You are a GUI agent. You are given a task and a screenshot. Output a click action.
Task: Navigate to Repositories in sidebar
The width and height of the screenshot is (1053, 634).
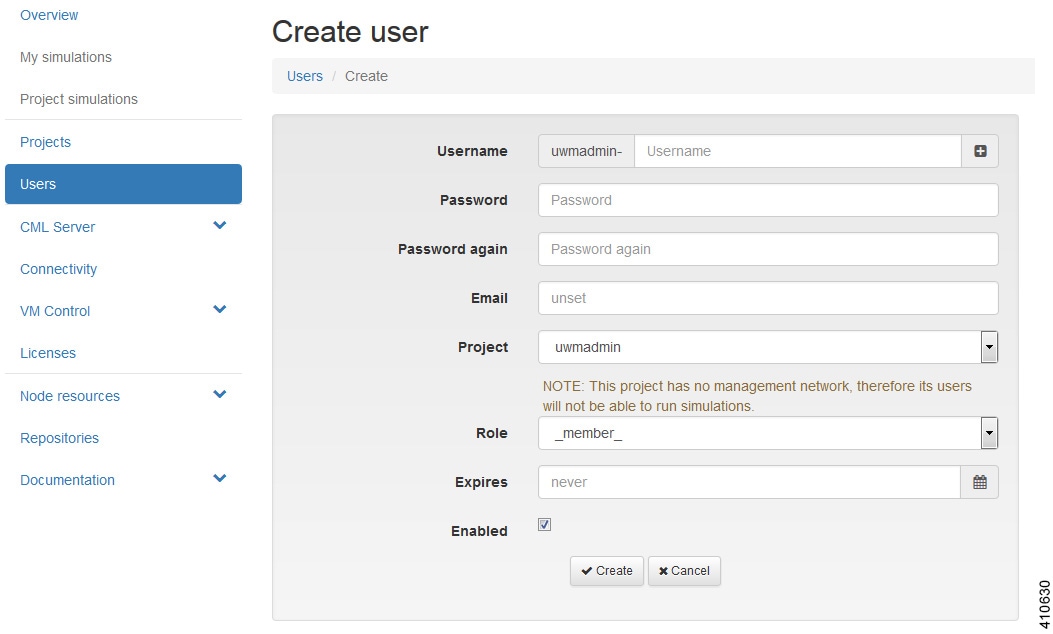point(60,438)
